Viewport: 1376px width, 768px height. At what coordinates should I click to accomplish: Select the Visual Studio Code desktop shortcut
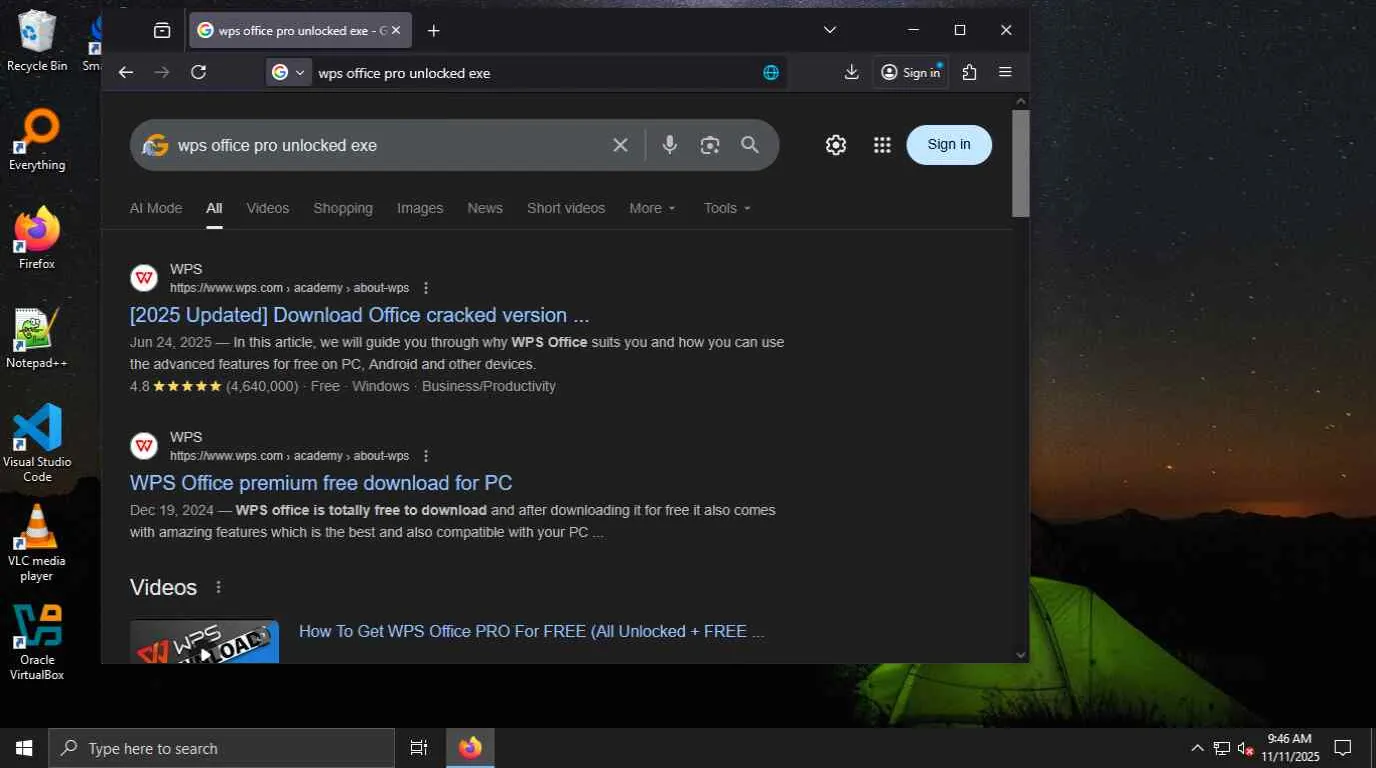pyautogui.click(x=37, y=443)
